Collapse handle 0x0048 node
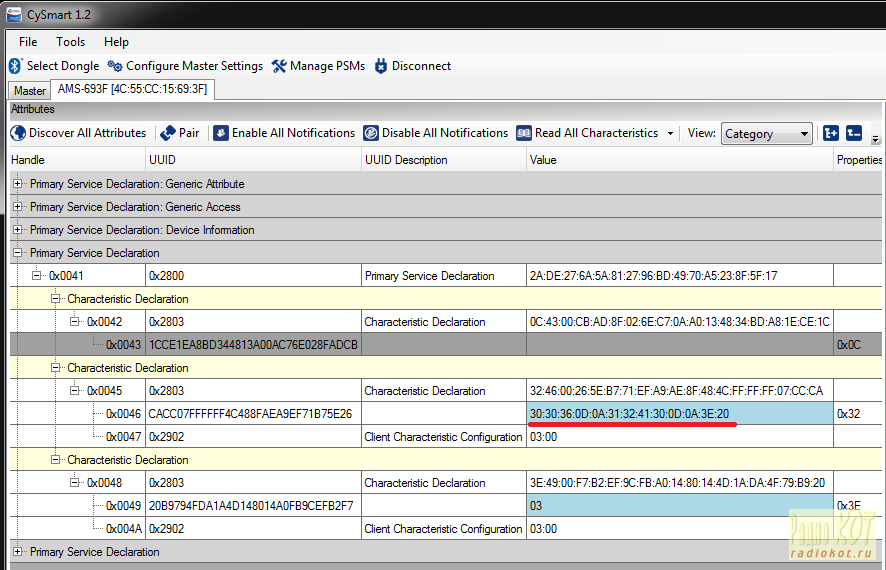886x570 pixels. pos(75,482)
